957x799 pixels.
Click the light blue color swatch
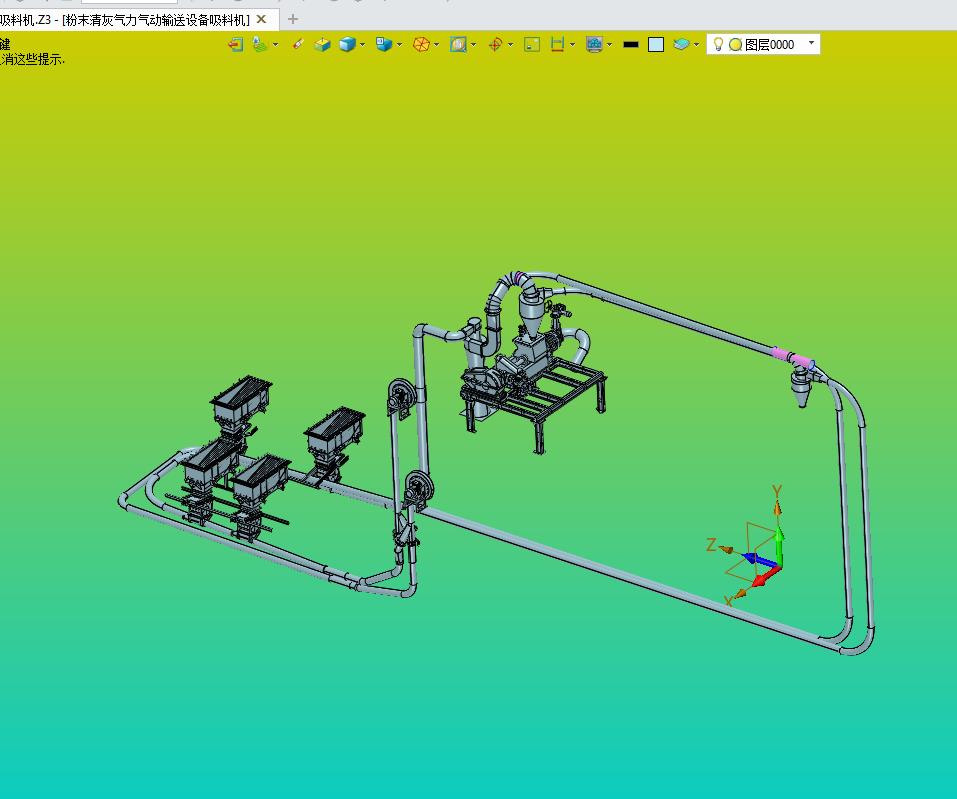(656, 44)
